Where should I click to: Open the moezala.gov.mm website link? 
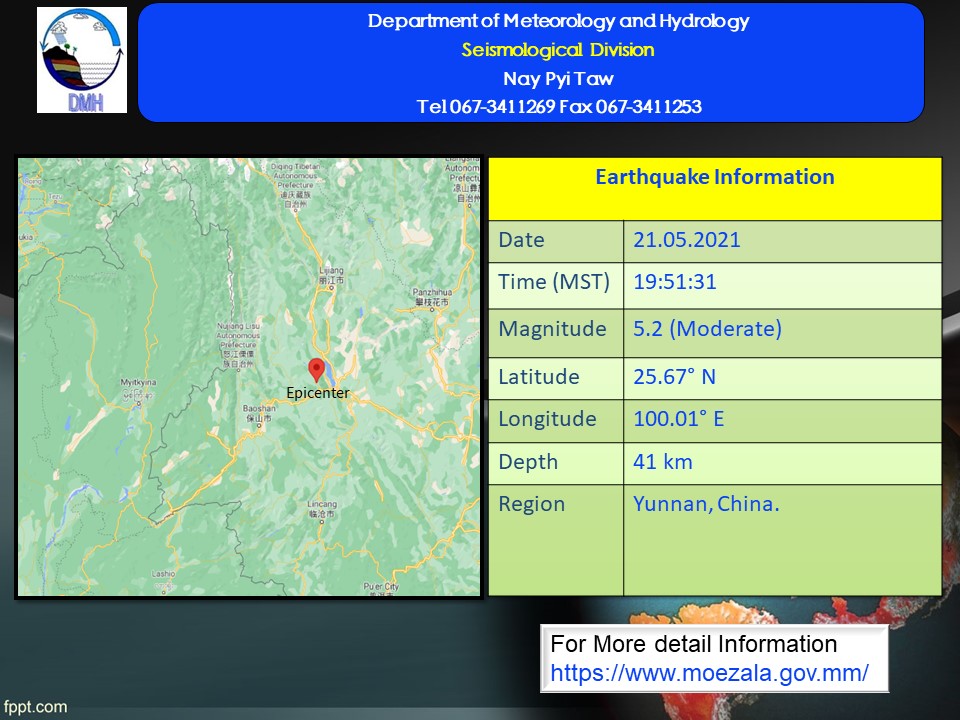coord(709,673)
